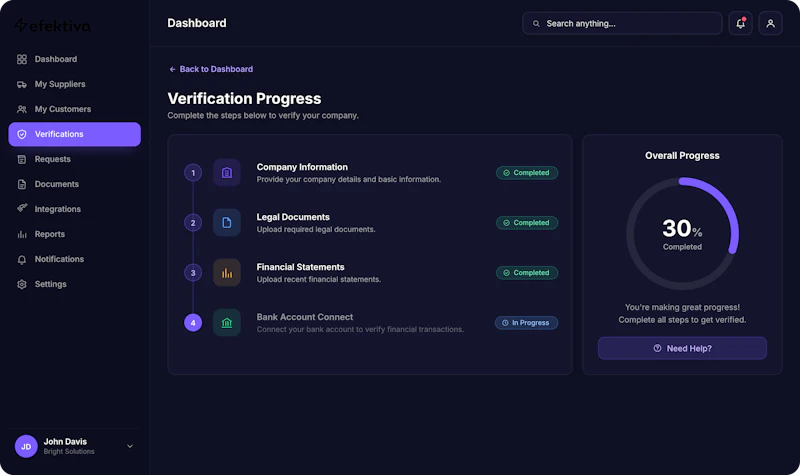The width and height of the screenshot is (800, 475).
Task: Click the Financial Statements step title
Action: click(x=301, y=267)
